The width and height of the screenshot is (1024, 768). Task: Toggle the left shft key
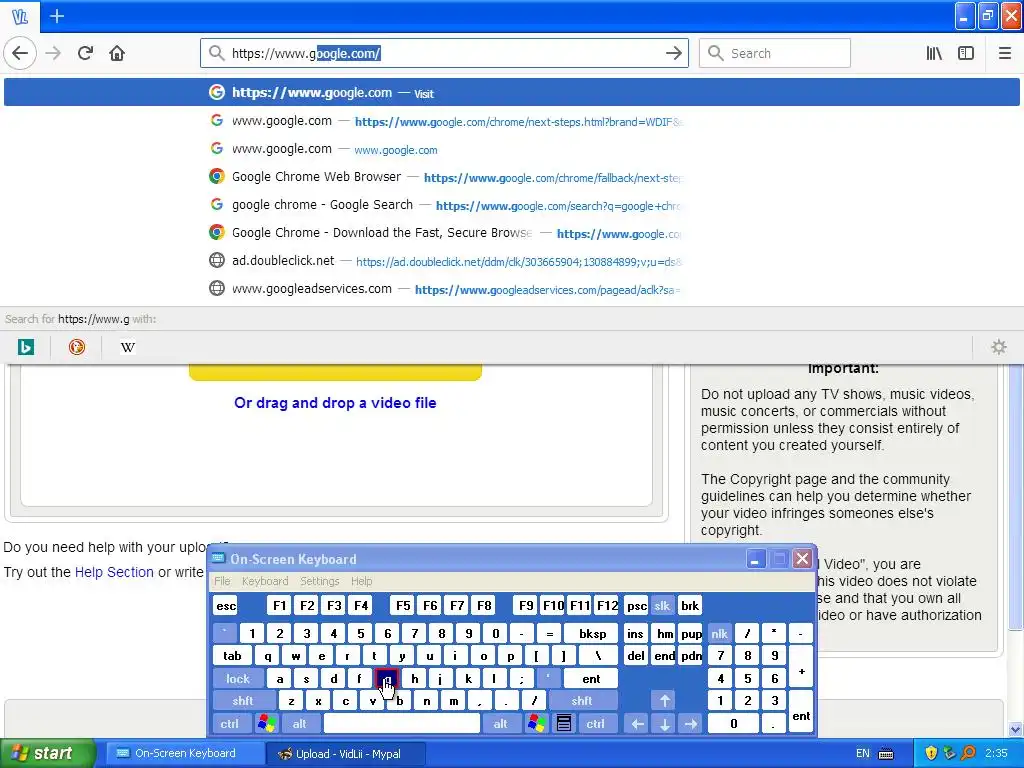click(243, 701)
